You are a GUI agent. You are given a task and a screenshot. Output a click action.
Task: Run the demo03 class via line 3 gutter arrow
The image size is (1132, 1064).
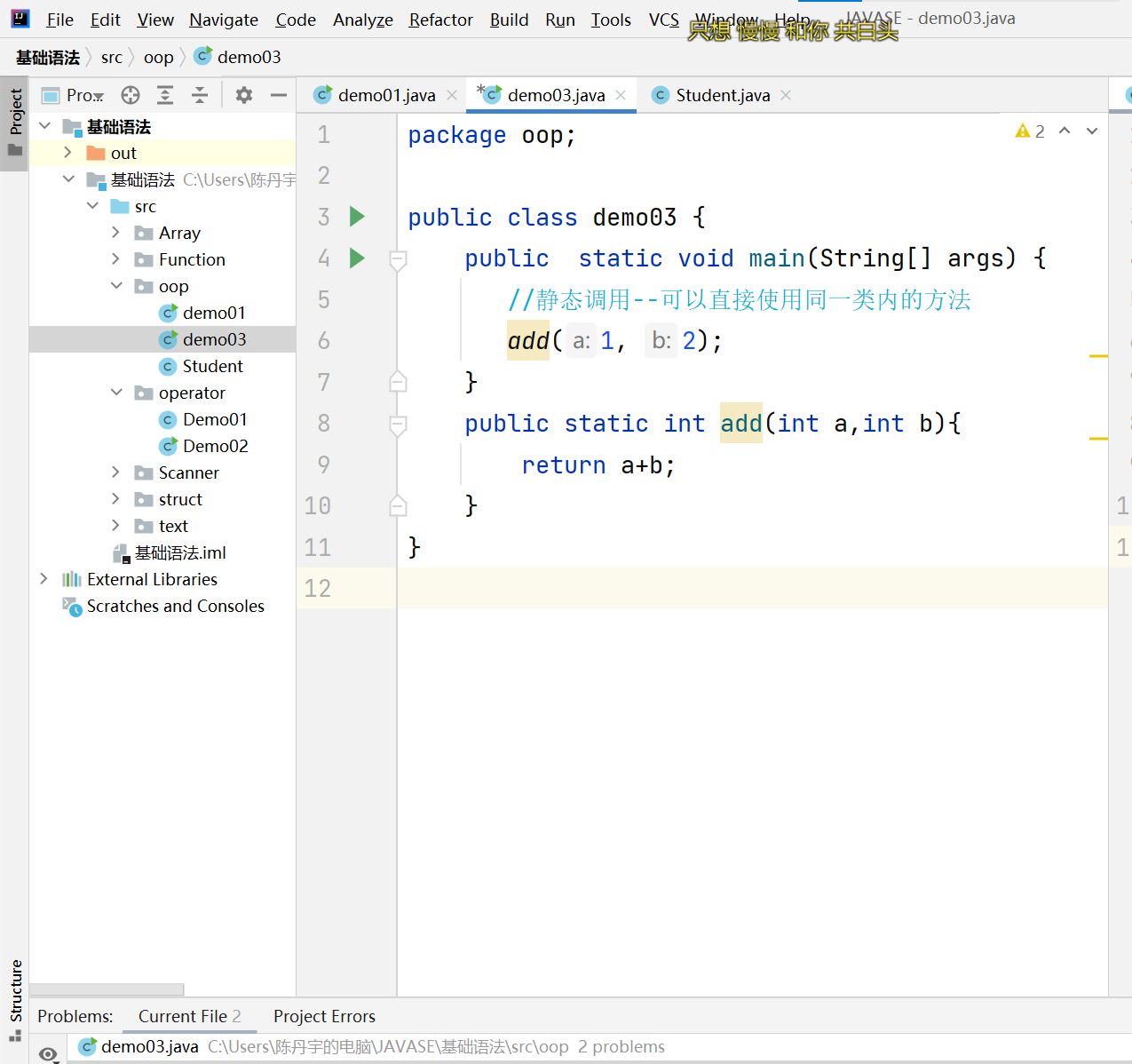coord(357,217)
